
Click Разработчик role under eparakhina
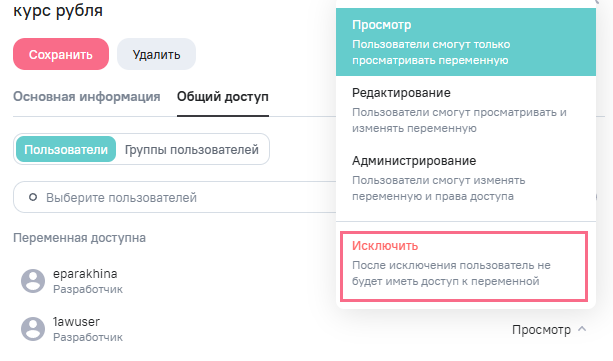click(x=88, y=289)
